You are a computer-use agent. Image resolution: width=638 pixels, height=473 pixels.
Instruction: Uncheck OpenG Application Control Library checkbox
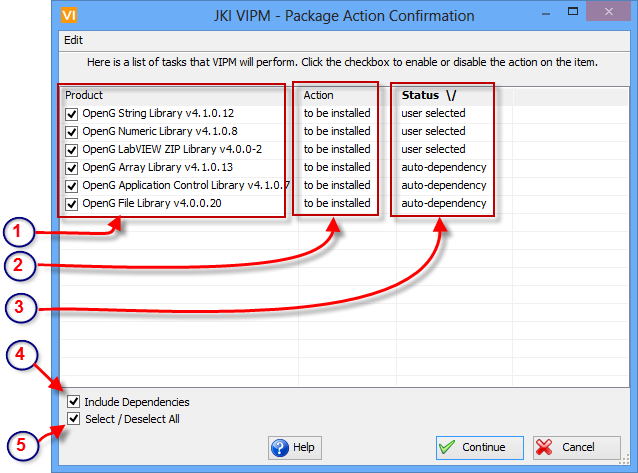coord(71,186)
